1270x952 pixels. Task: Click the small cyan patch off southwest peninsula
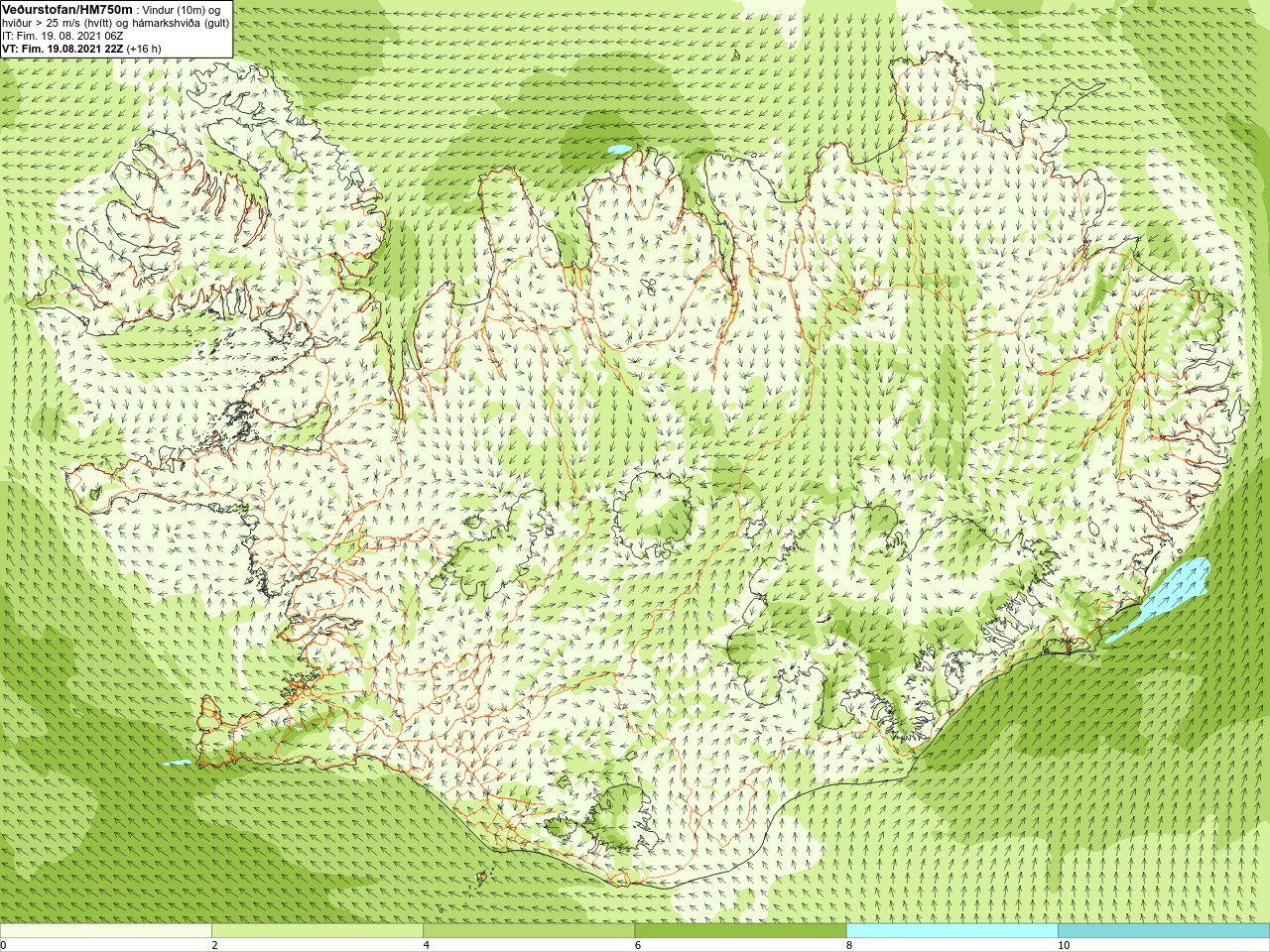176,763
